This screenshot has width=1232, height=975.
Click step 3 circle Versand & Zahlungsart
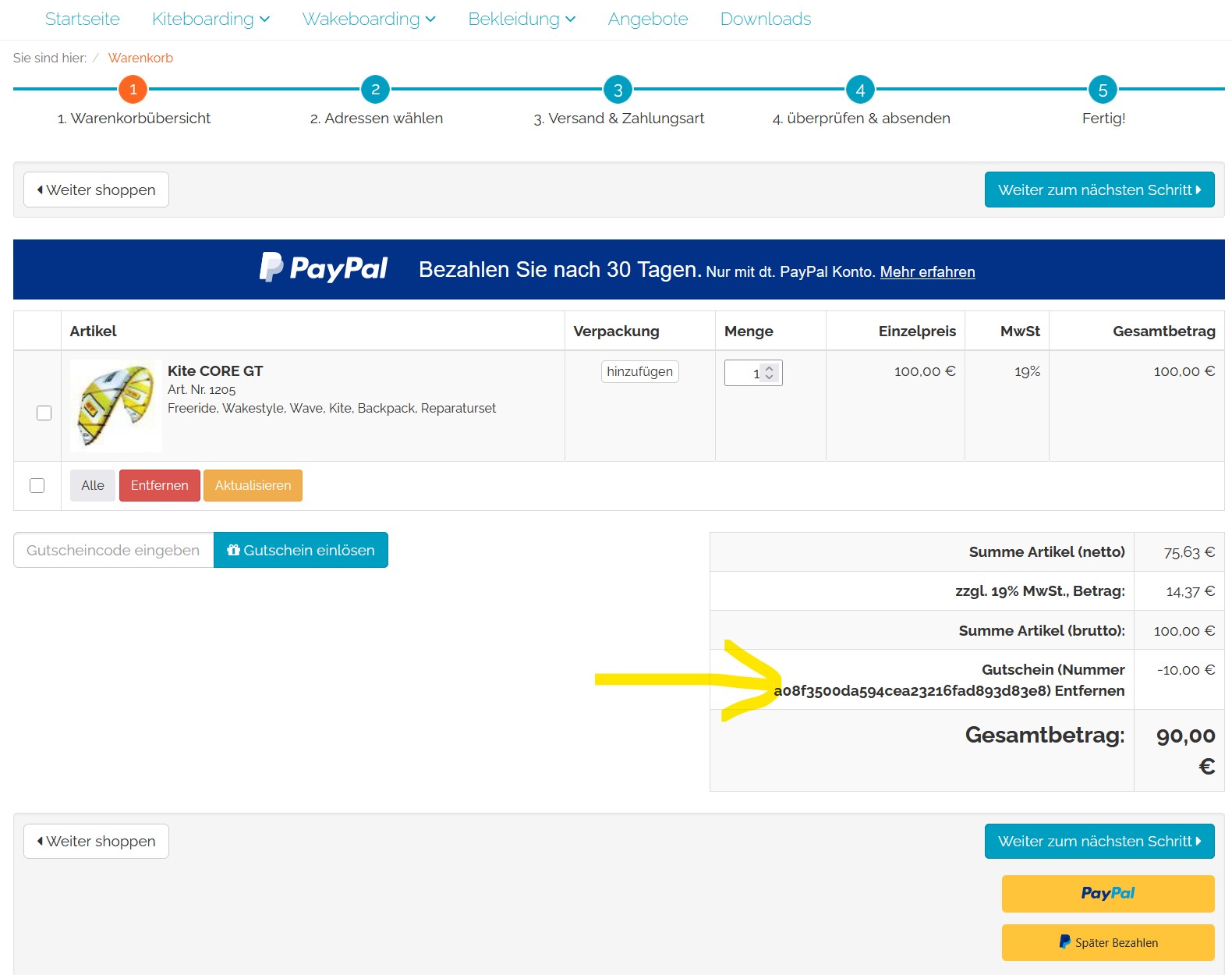click(618, 90)
